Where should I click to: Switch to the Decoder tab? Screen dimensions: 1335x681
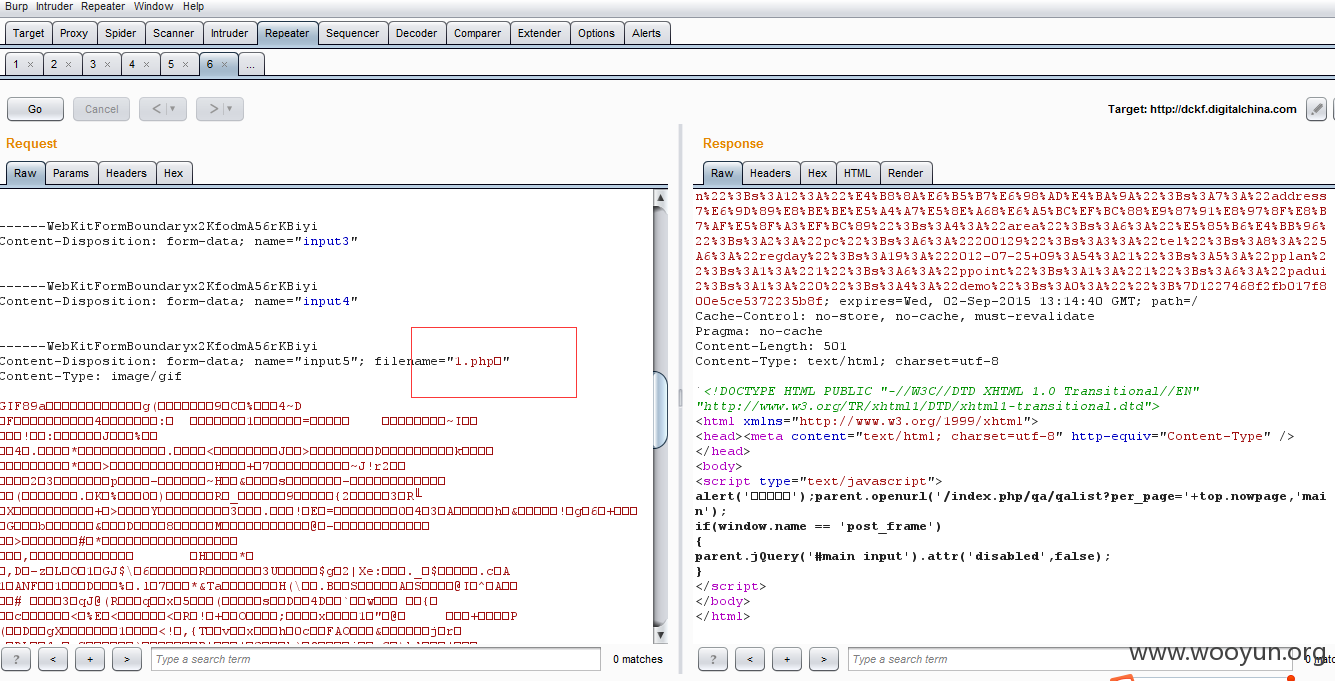(x=416, y=33)
